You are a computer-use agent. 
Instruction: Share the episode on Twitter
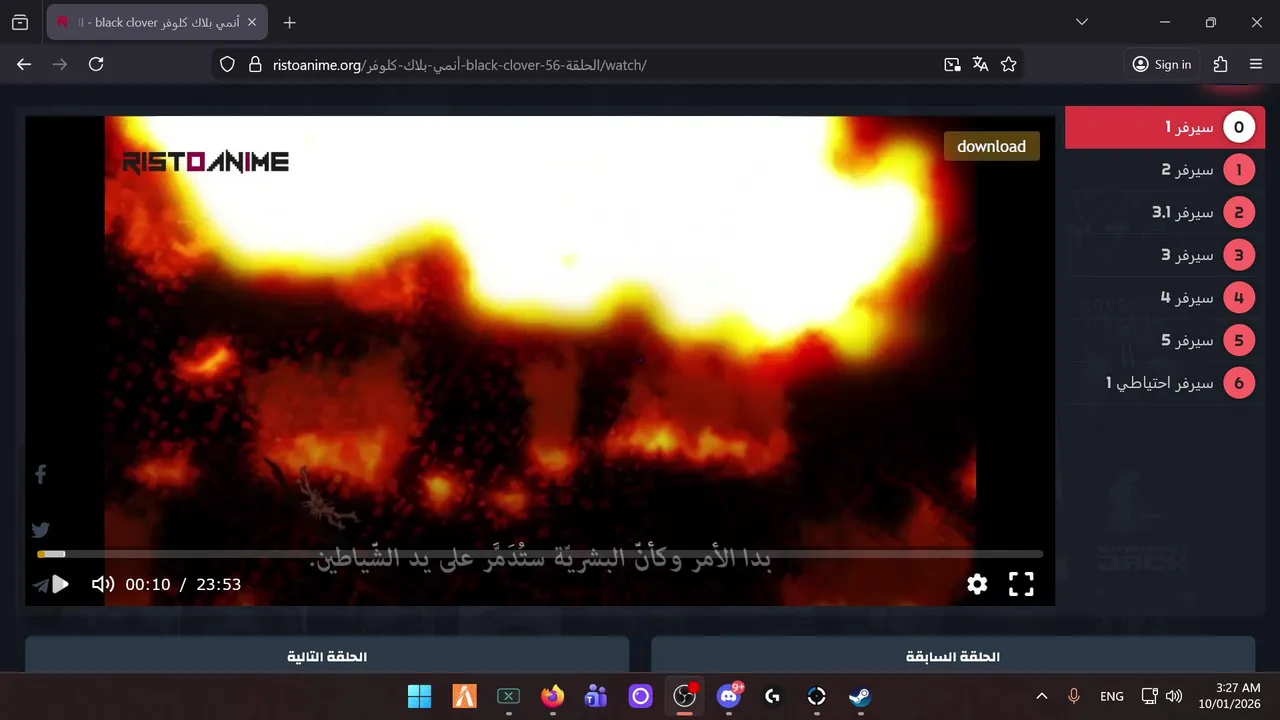point(41,530)
